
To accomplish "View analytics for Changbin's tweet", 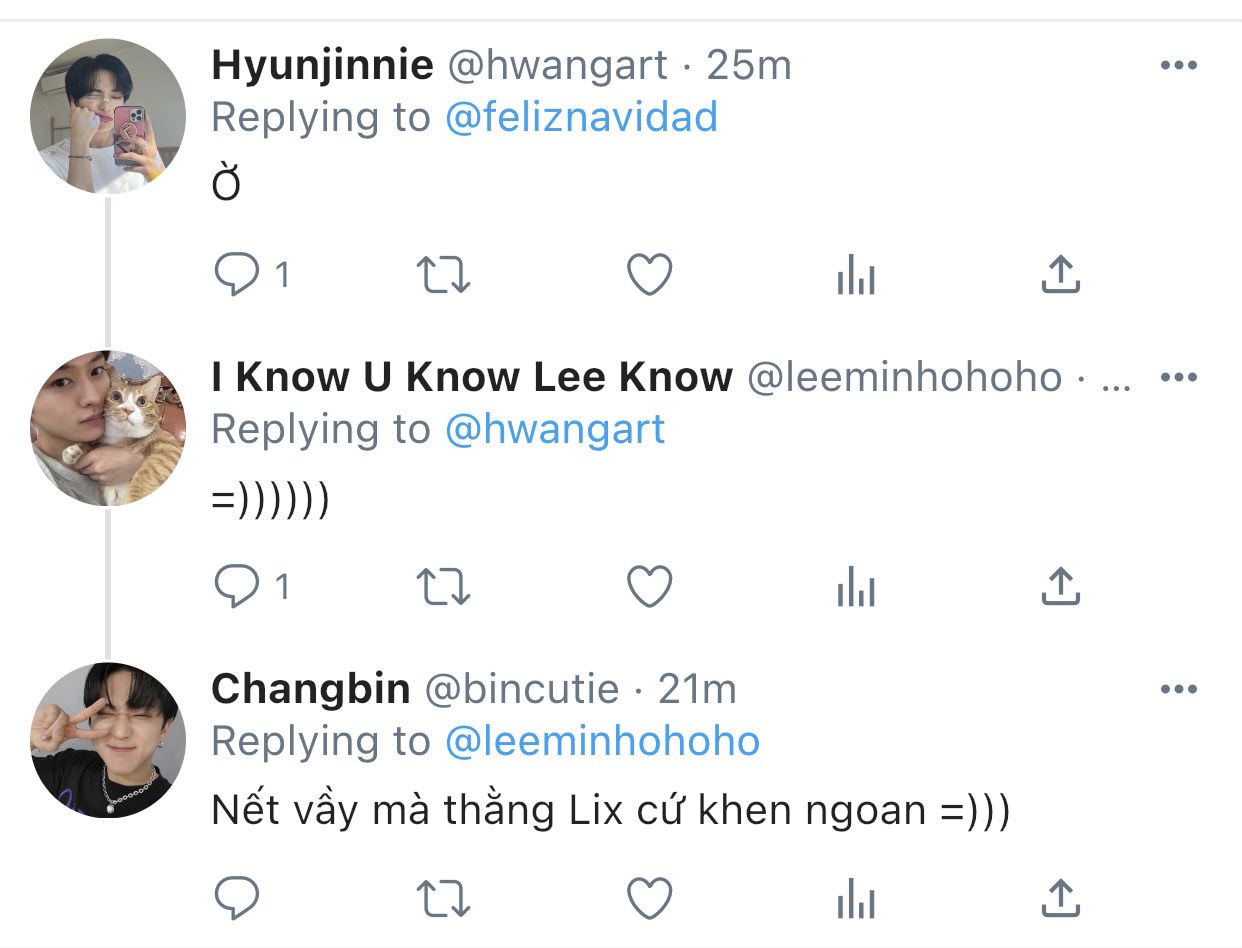I will (x=856, y=899).
